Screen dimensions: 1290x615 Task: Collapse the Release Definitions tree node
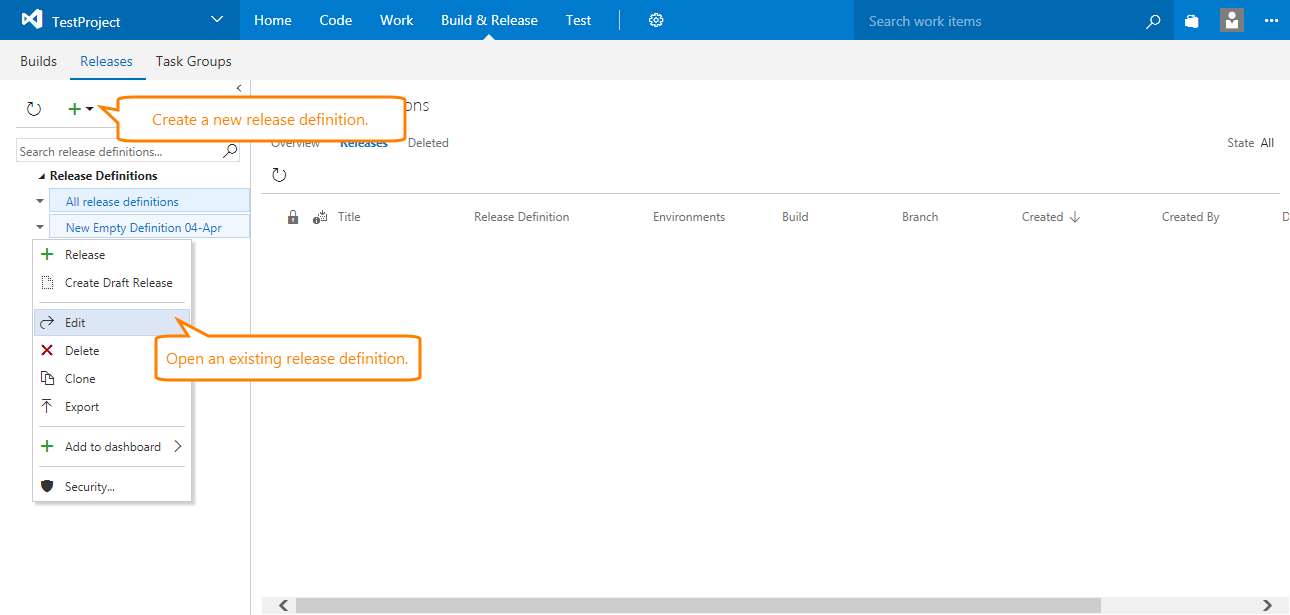[x=42, y=176]
